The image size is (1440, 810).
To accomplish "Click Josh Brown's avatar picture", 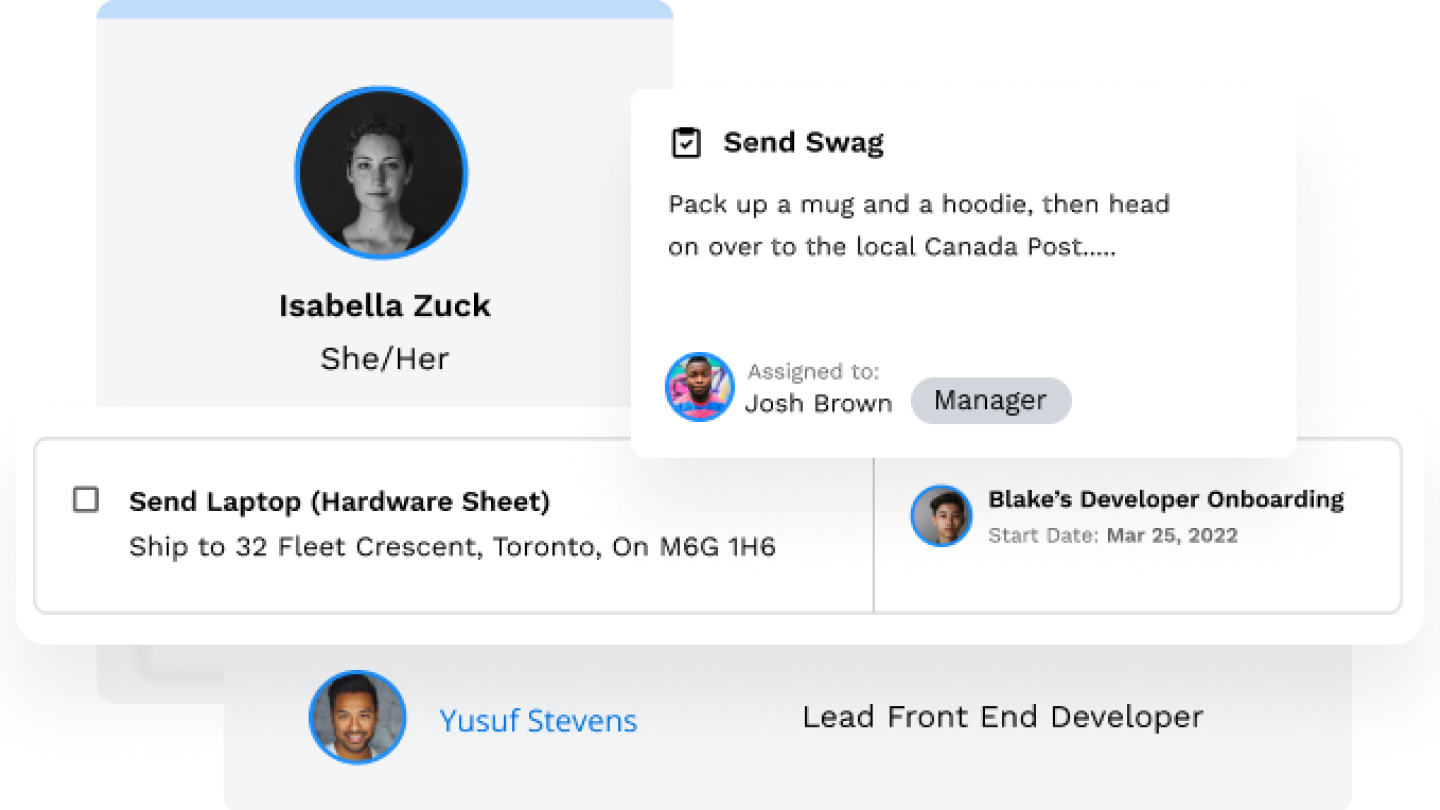I will 700,387.
